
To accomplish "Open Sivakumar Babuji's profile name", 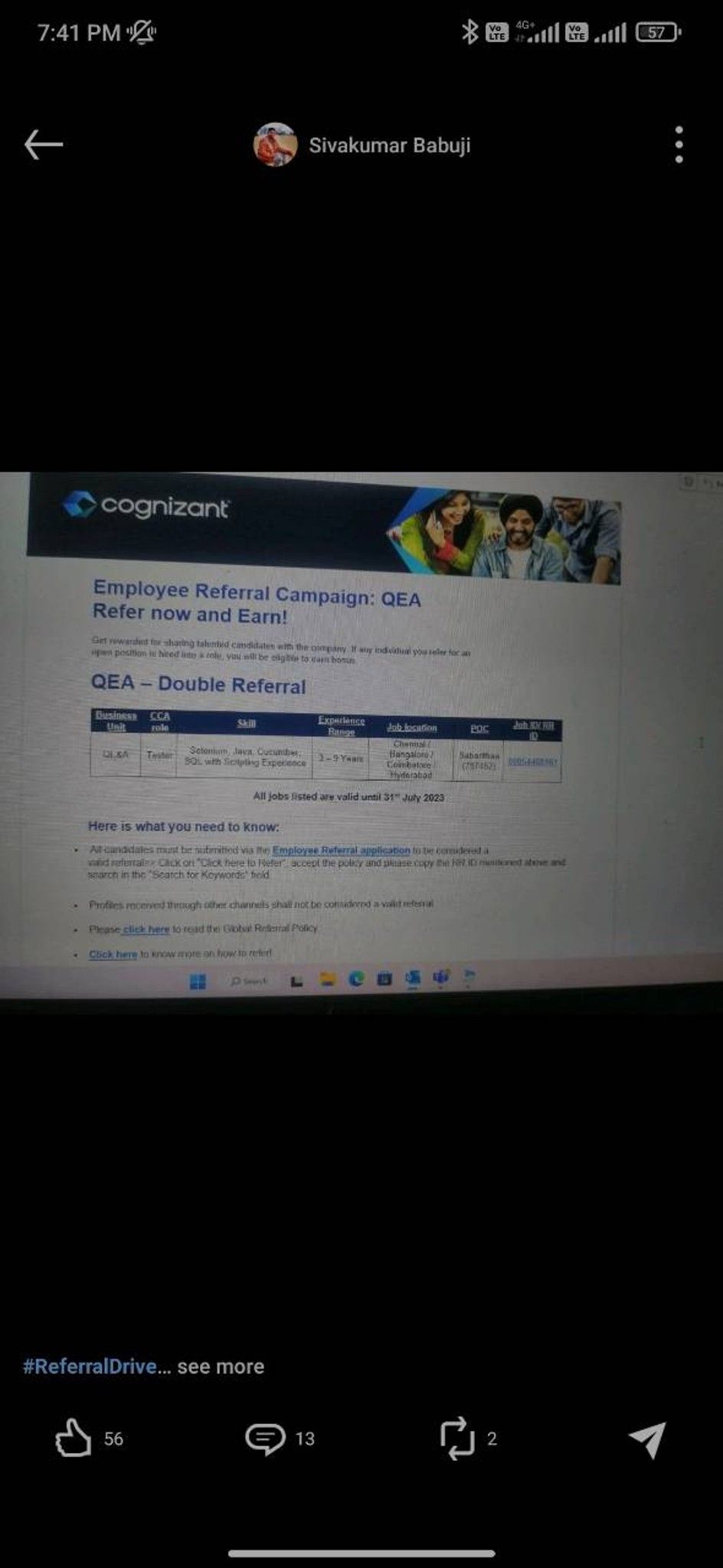I will click(389, 145).
